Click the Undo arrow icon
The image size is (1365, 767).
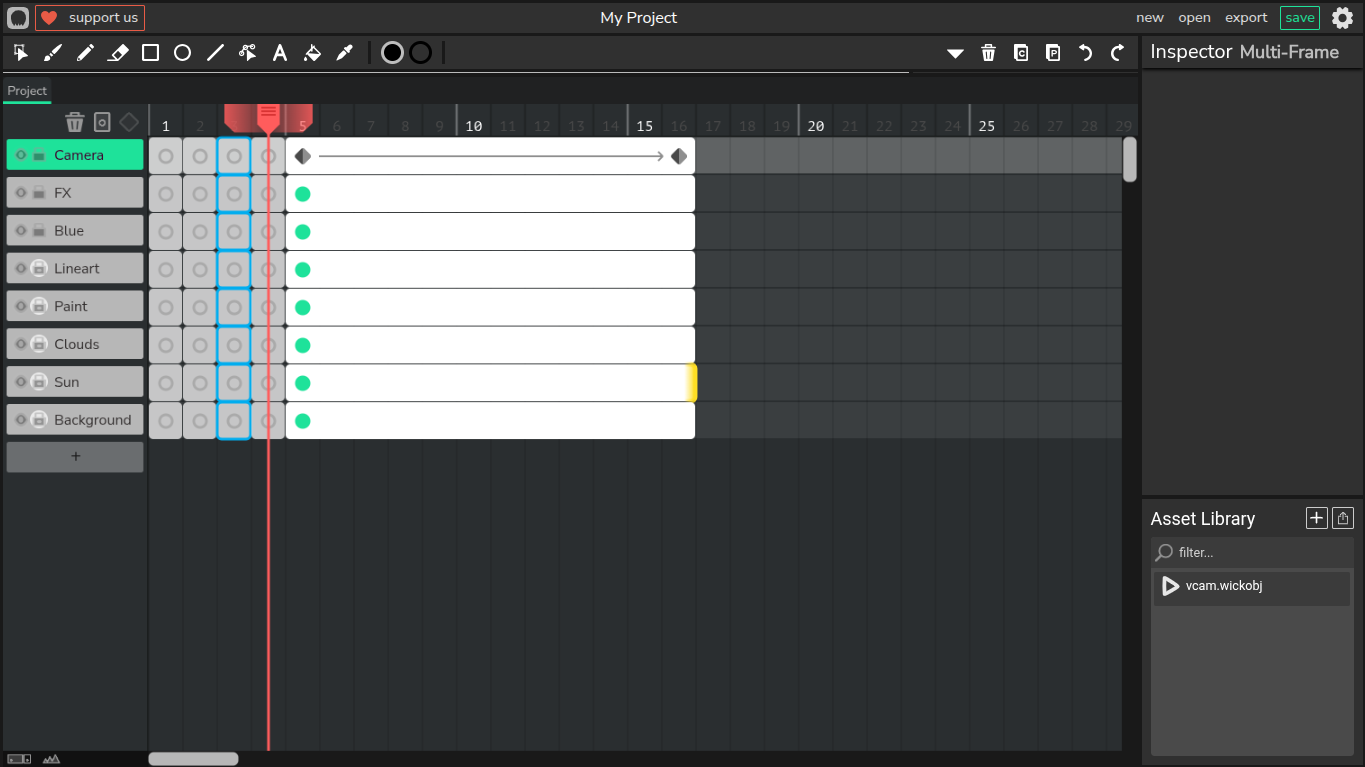coord(1085,53)
